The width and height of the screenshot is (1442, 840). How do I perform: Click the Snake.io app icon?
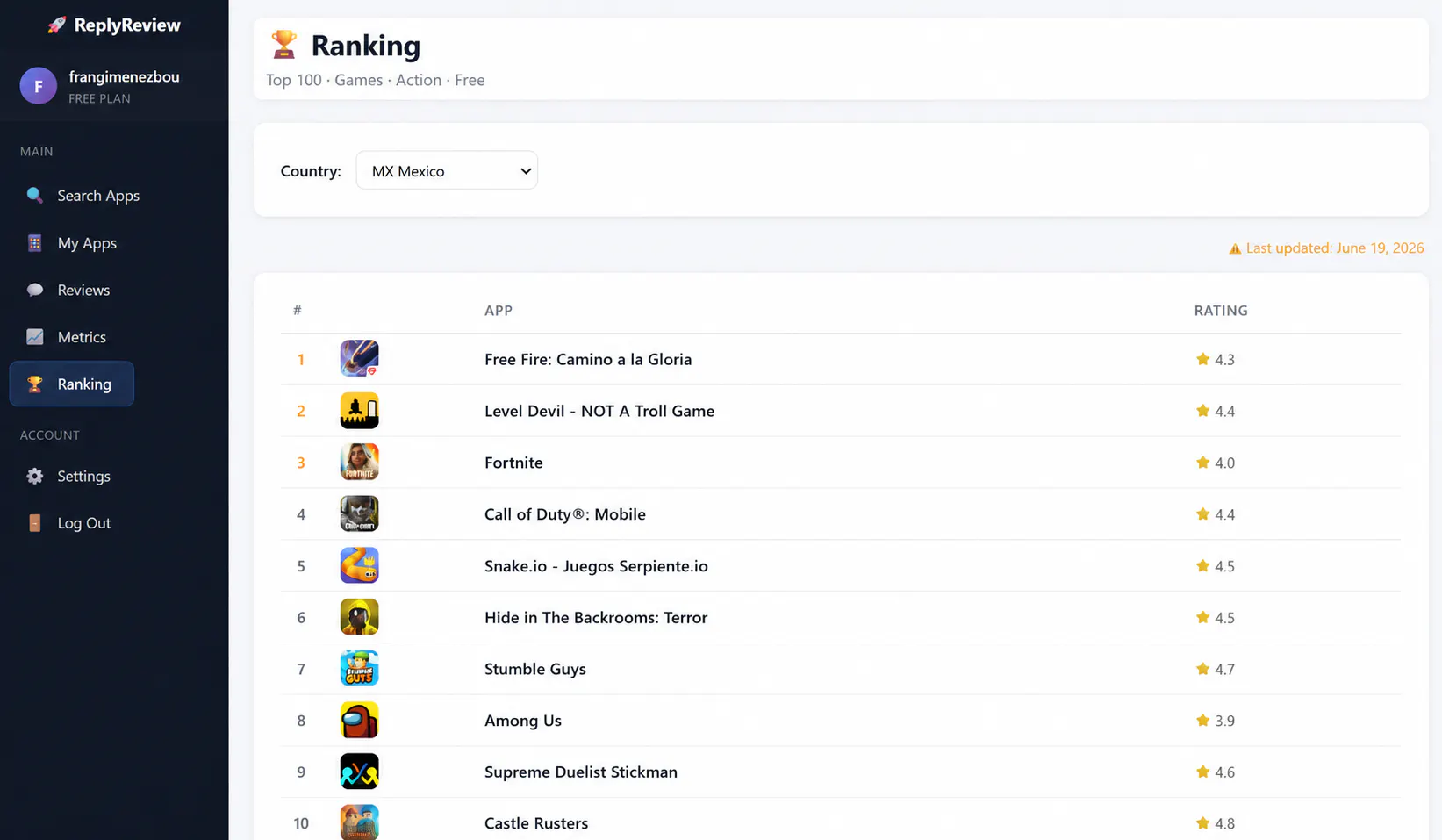click(360, 565)
